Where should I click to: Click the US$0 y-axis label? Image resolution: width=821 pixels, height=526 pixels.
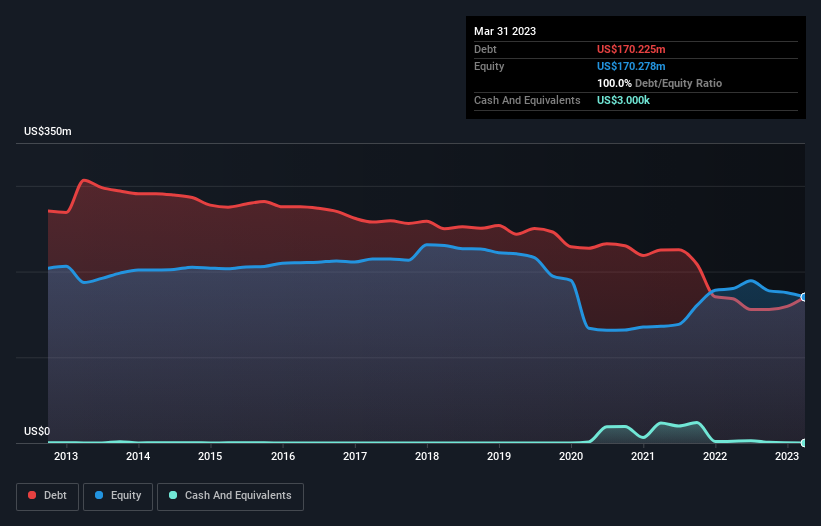tap(37, 432)
